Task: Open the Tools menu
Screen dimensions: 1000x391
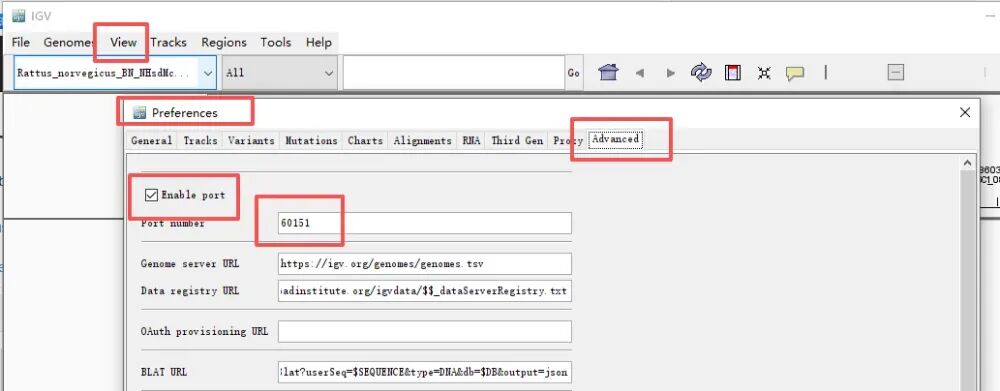Action: (x=276, y=43)
